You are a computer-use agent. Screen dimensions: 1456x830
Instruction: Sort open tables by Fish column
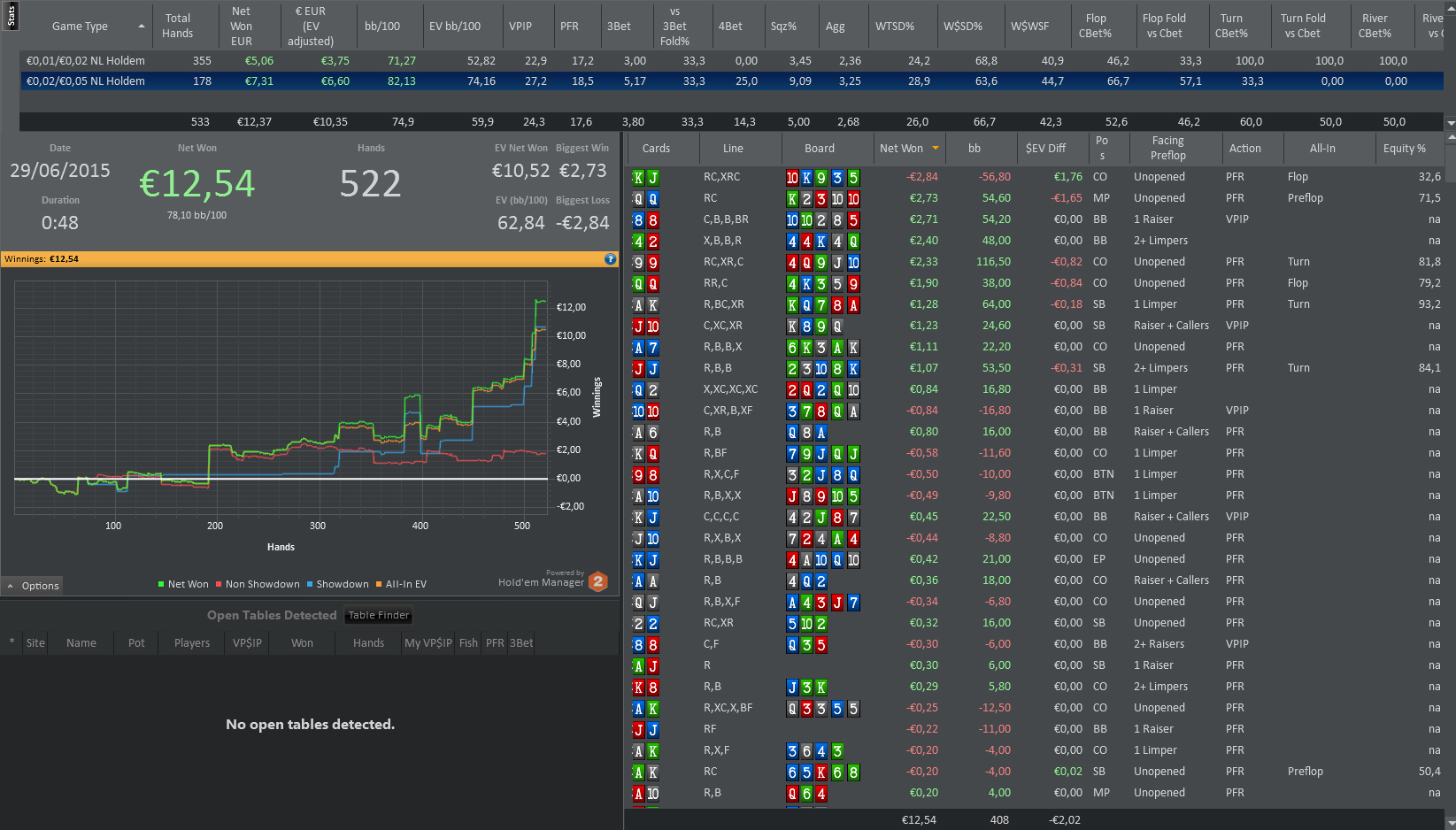pos(468,642)
